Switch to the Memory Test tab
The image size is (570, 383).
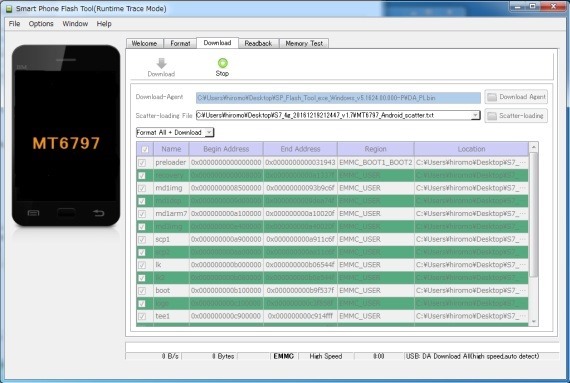point(304,43)
